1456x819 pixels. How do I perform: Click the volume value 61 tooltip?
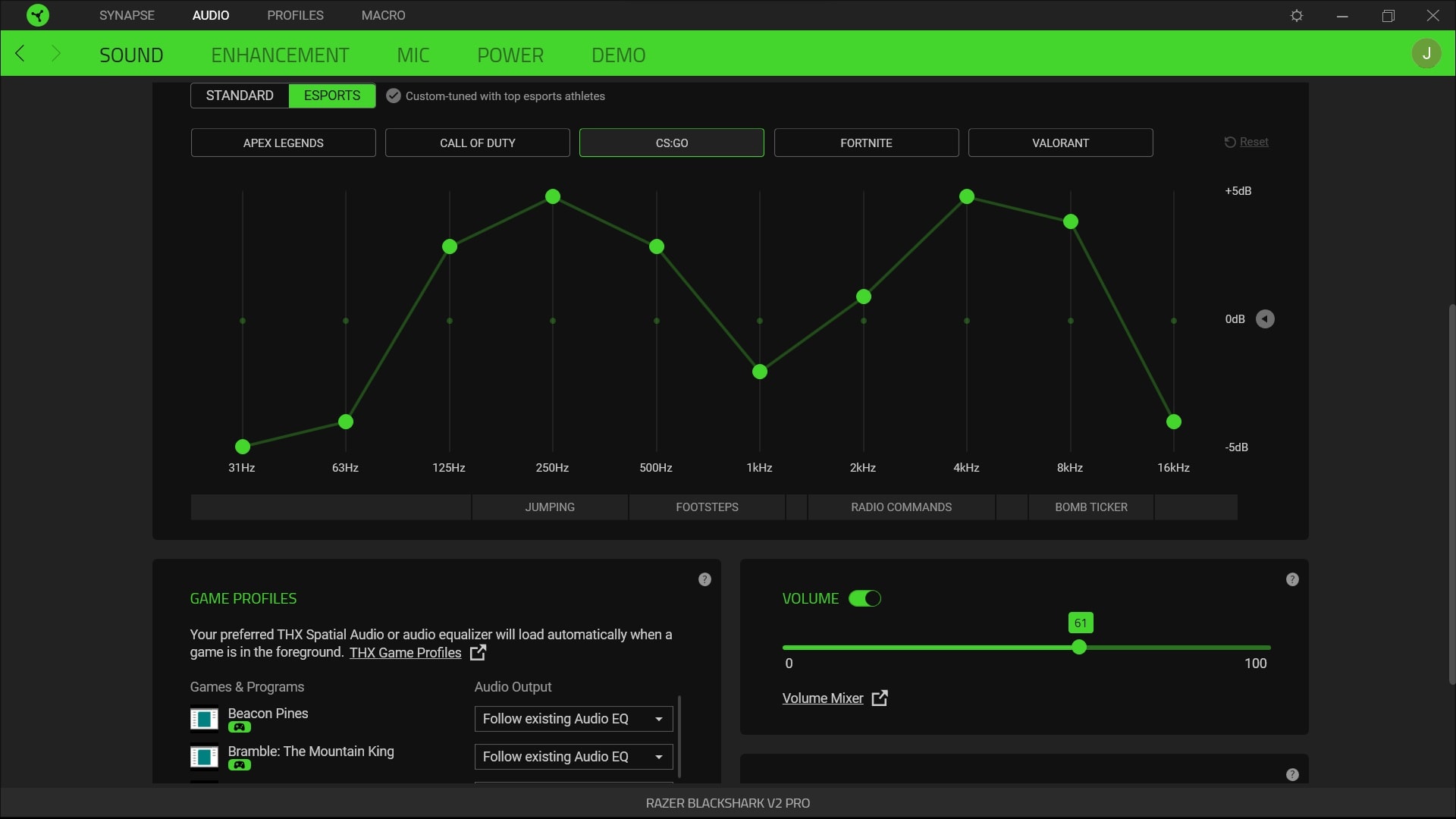pyautogui.click(x=1081, y=623)
